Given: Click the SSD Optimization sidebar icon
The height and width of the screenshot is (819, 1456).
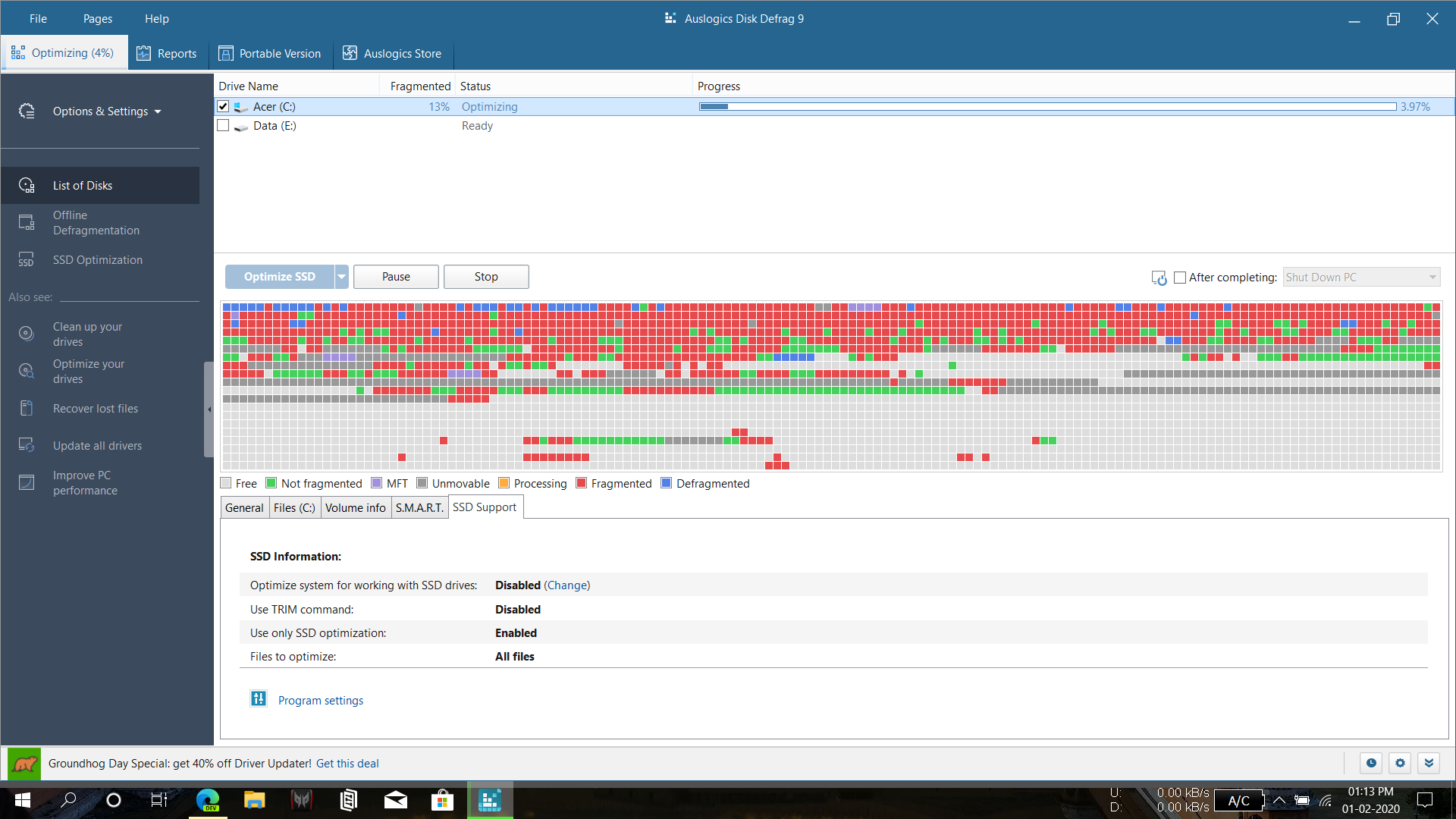Looking at the screenshot, I should tap(27, 260).
